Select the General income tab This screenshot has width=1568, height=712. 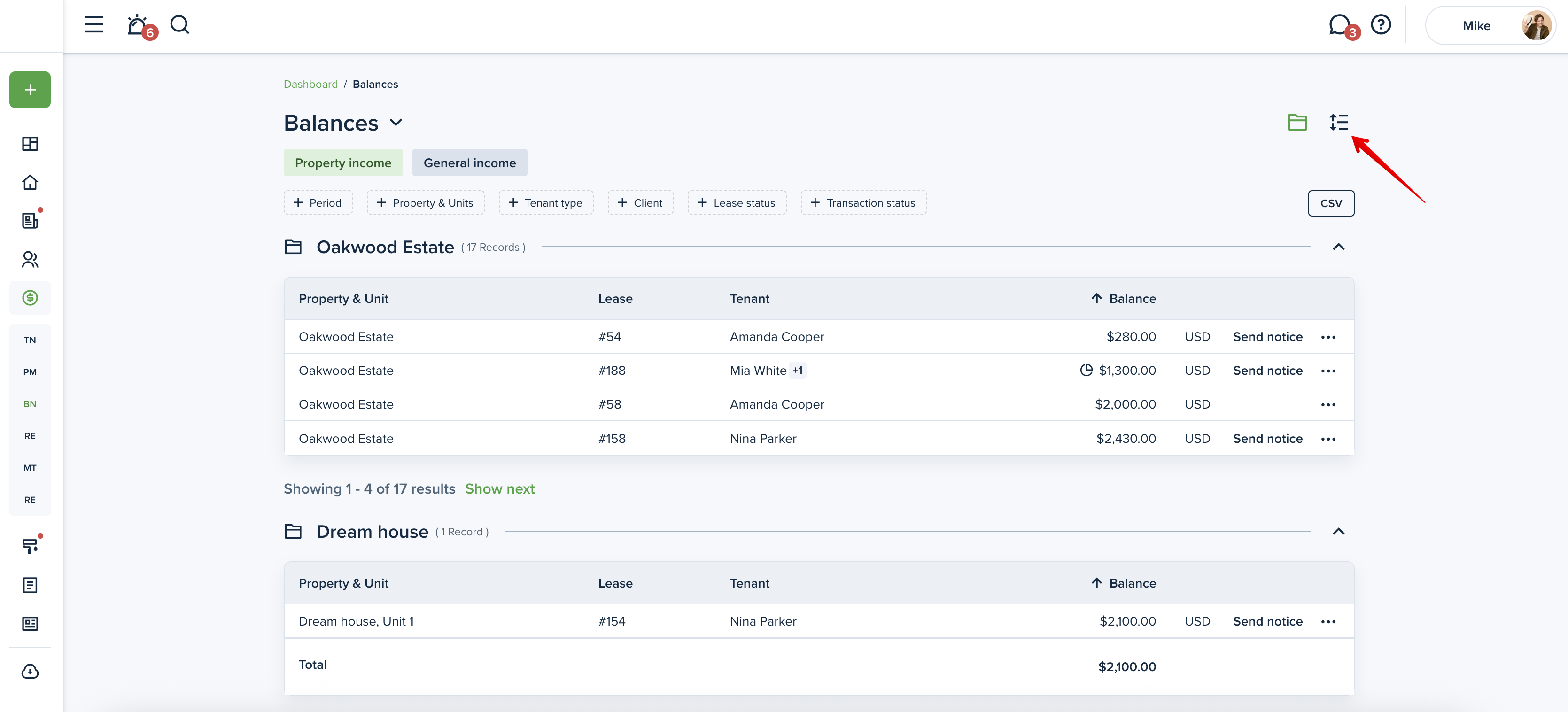pos(469,163)
